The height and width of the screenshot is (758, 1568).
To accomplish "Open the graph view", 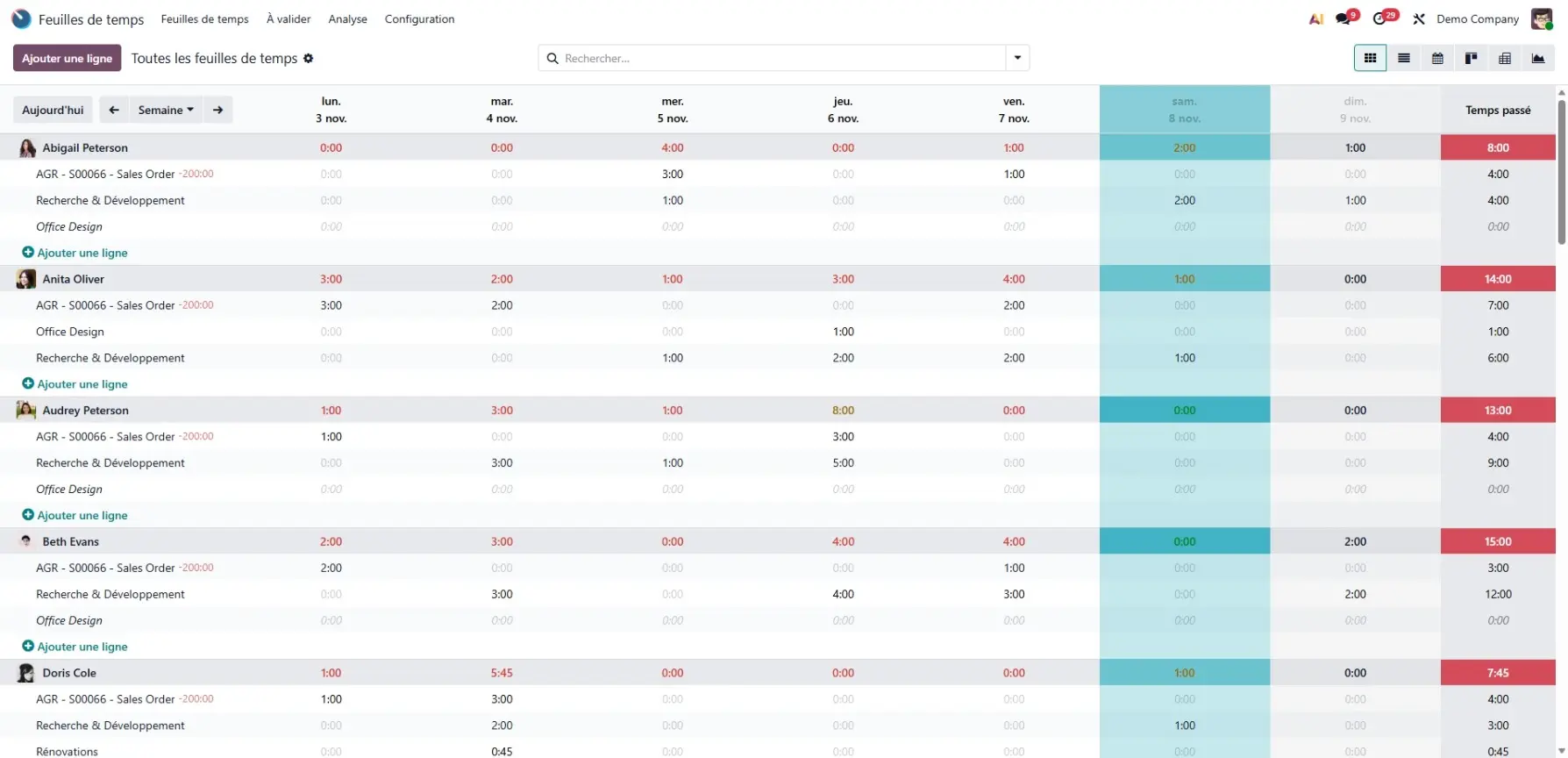I will (x=1538, y=58).
